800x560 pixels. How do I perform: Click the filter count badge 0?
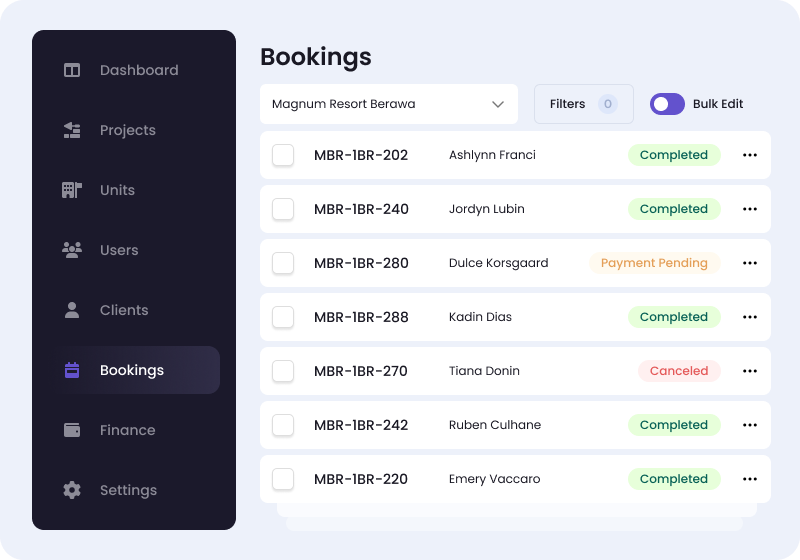click(x=608, y=104)
